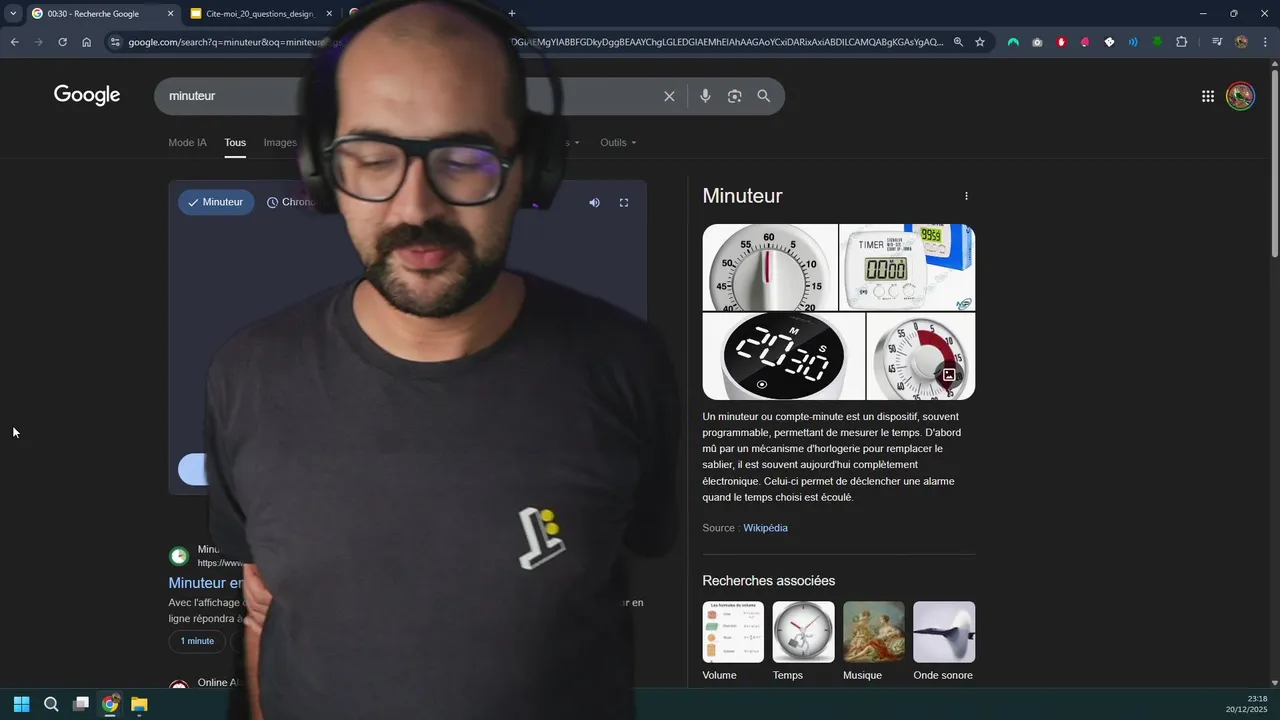Start voice search with microphone icon

point(705,96)
